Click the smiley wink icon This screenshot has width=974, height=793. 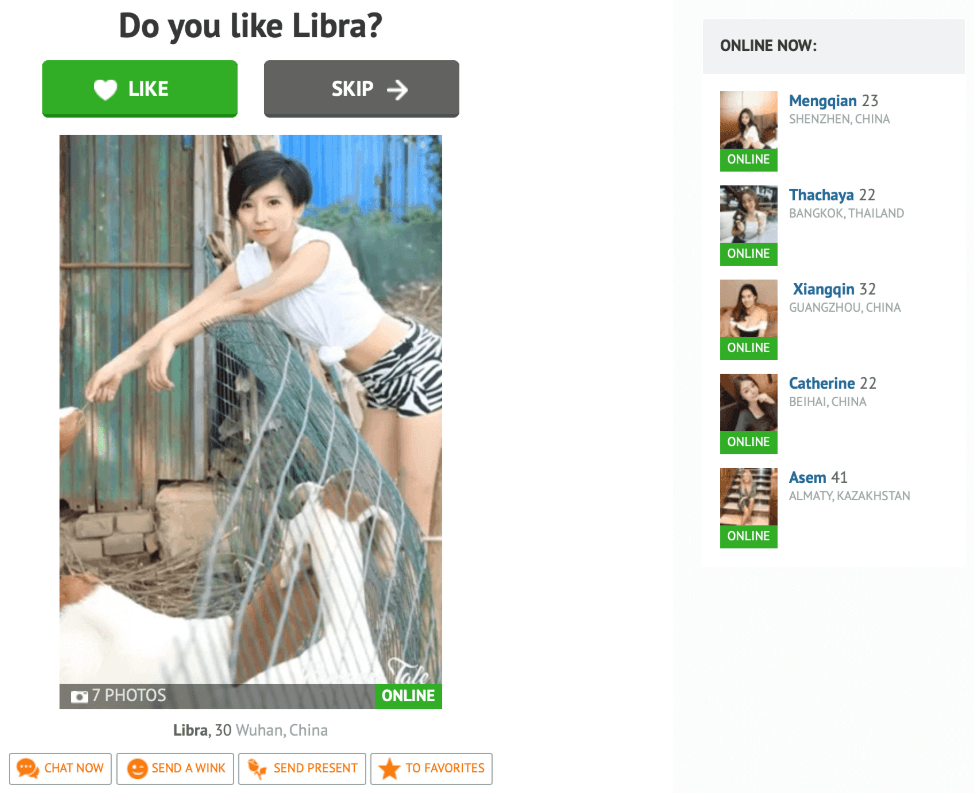(137, 769)
